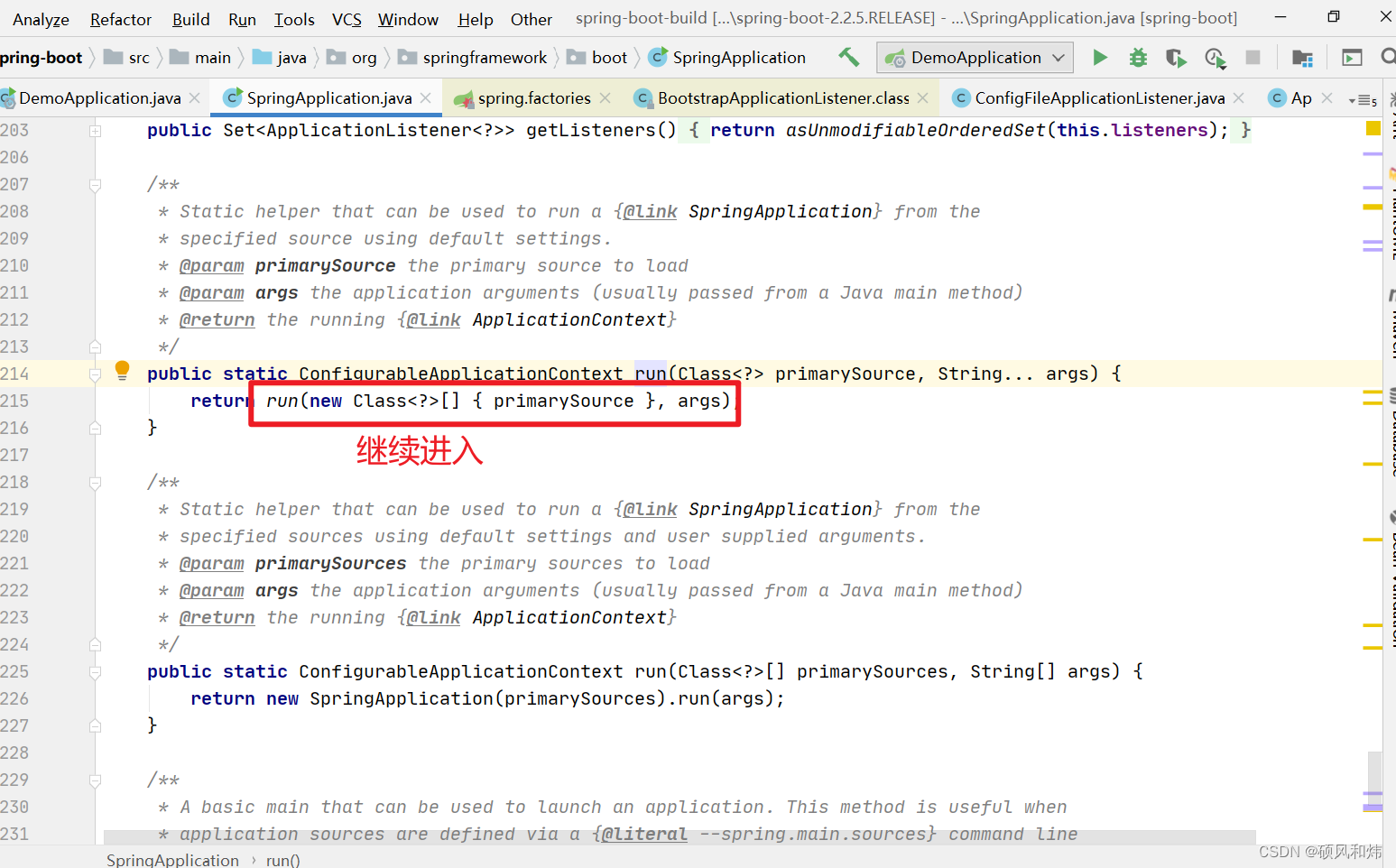
Task: Click the springframework breadcrumb package
Action: tap(473, 58)
